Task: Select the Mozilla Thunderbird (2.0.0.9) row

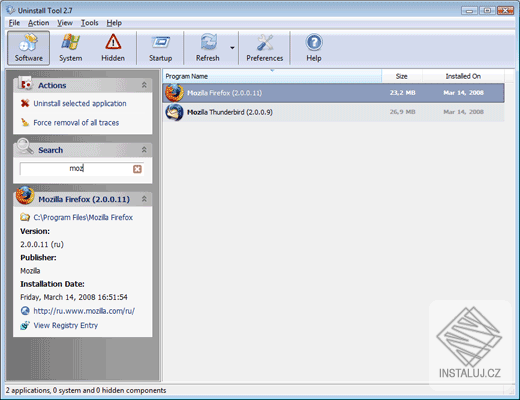Action: pyautogui.click(x=333, y=112)
